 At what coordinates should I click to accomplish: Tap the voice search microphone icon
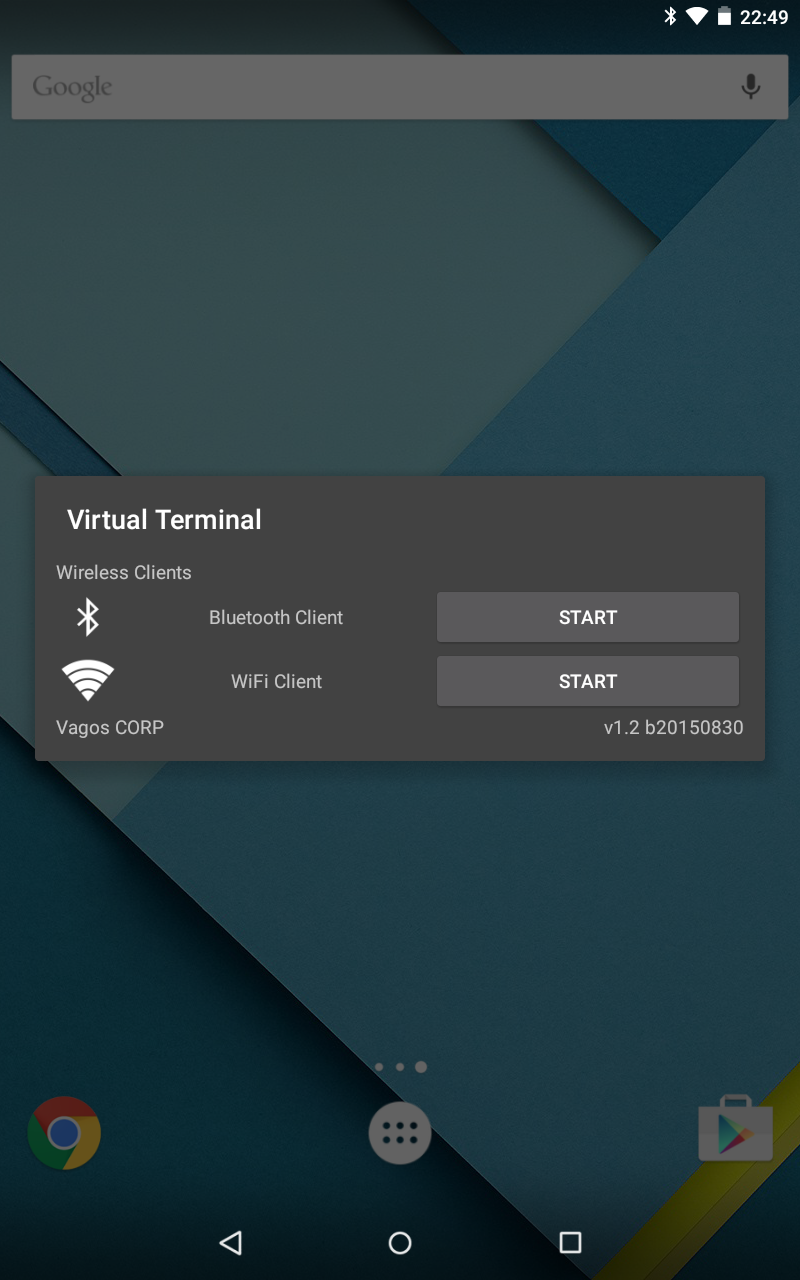click(x=751, y=87)
